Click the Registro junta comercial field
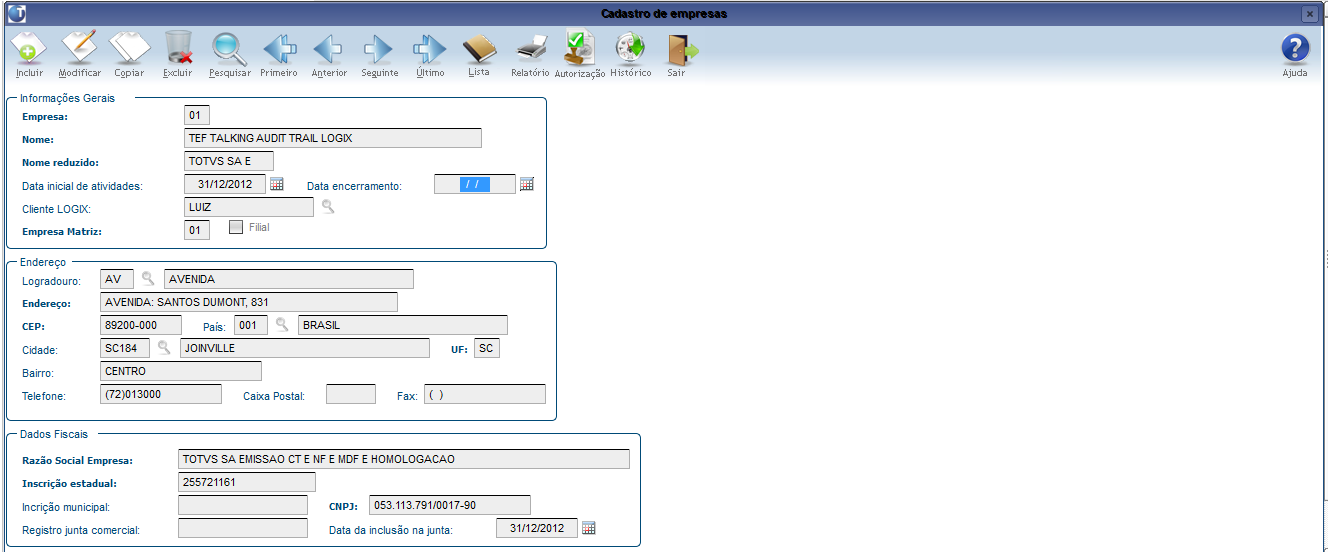The width and height of the screenshot is (1328, 552). [x=243, y=528]
